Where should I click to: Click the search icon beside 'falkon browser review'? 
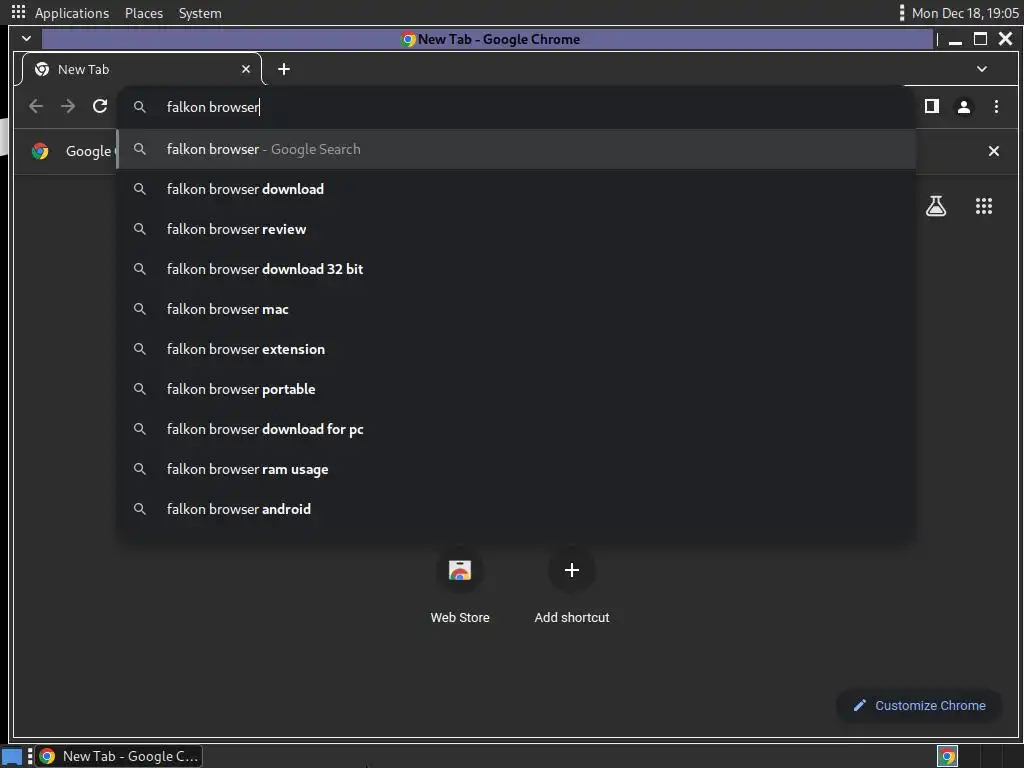(140, 229)
